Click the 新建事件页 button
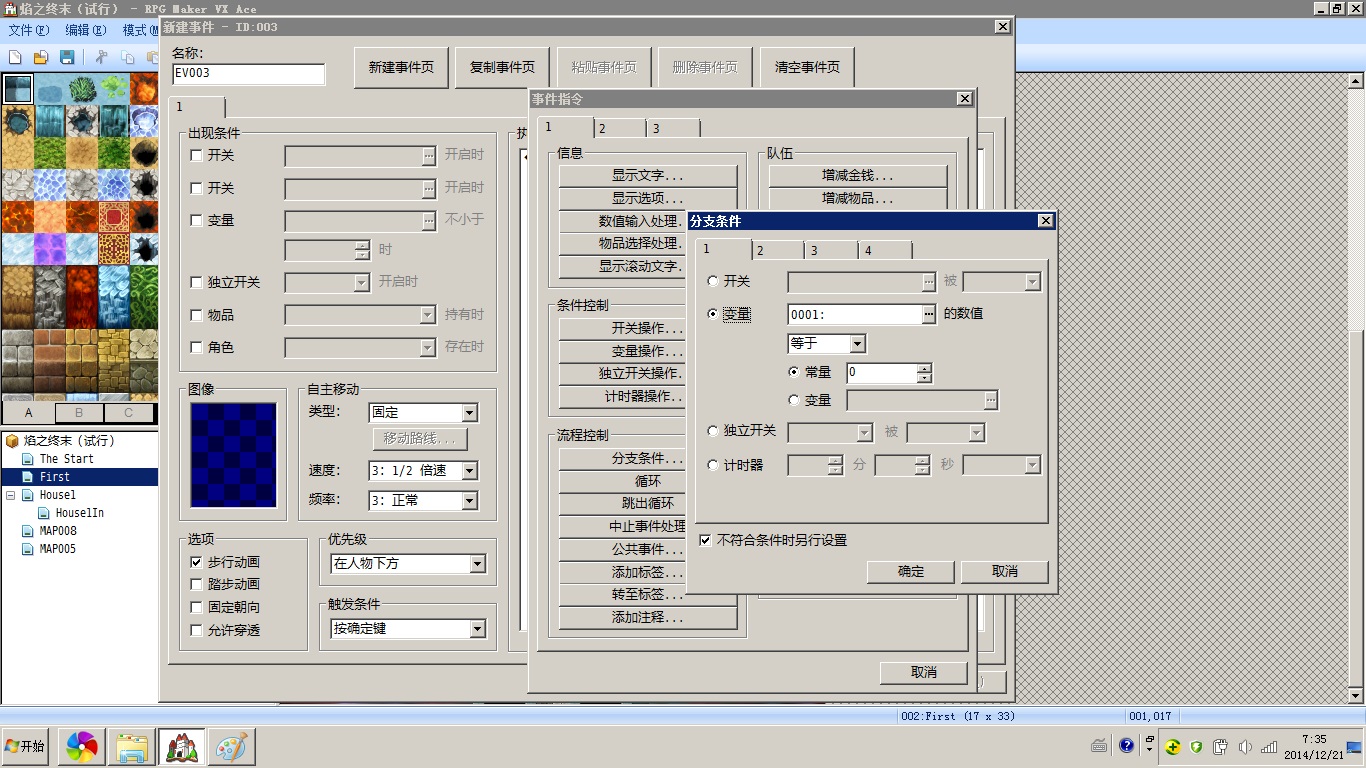Image resolution: width=1366 pixels, height=768 pixels. 401,67
